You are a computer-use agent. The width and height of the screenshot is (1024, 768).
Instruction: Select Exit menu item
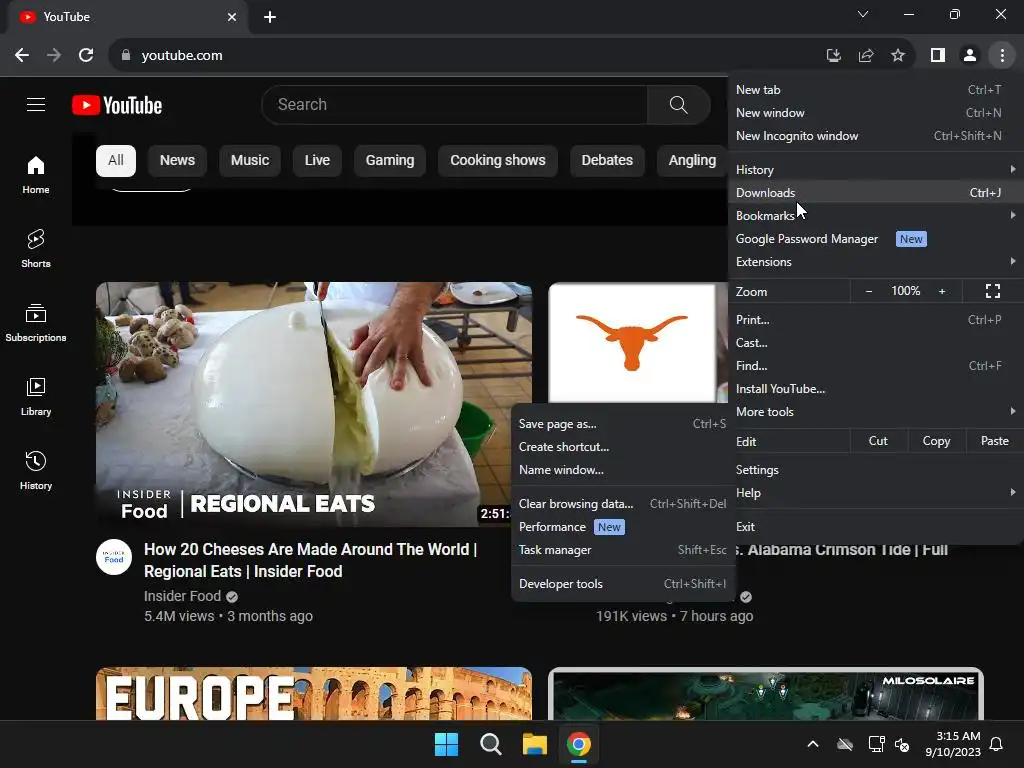coord(875,527)
